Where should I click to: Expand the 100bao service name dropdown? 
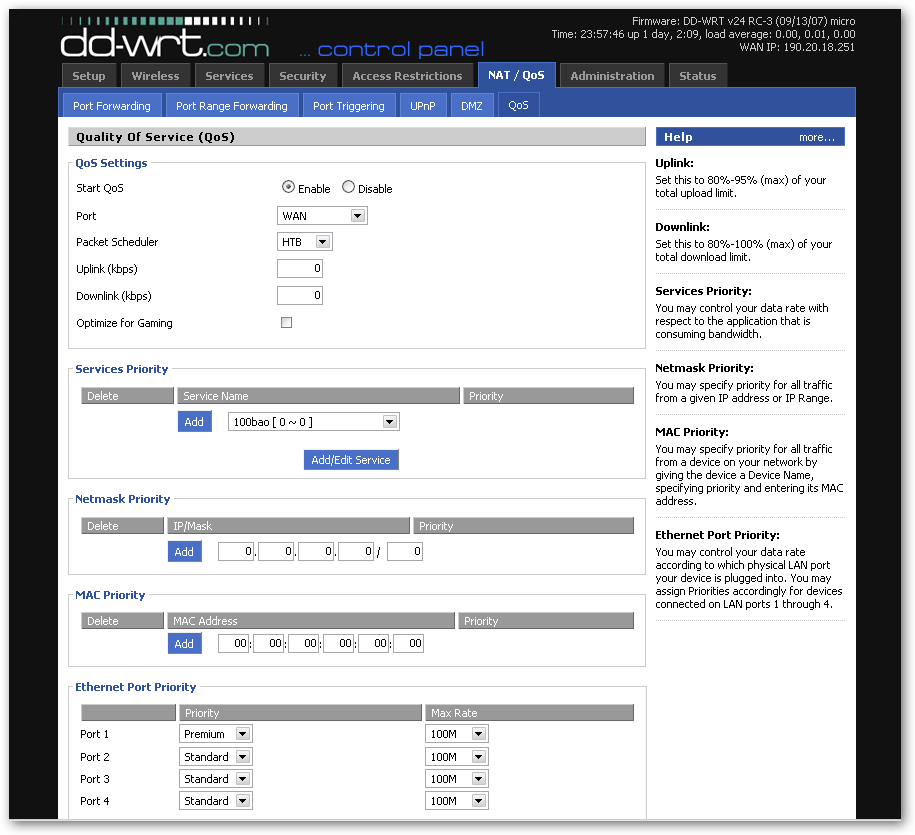click(x=313, y=422)
